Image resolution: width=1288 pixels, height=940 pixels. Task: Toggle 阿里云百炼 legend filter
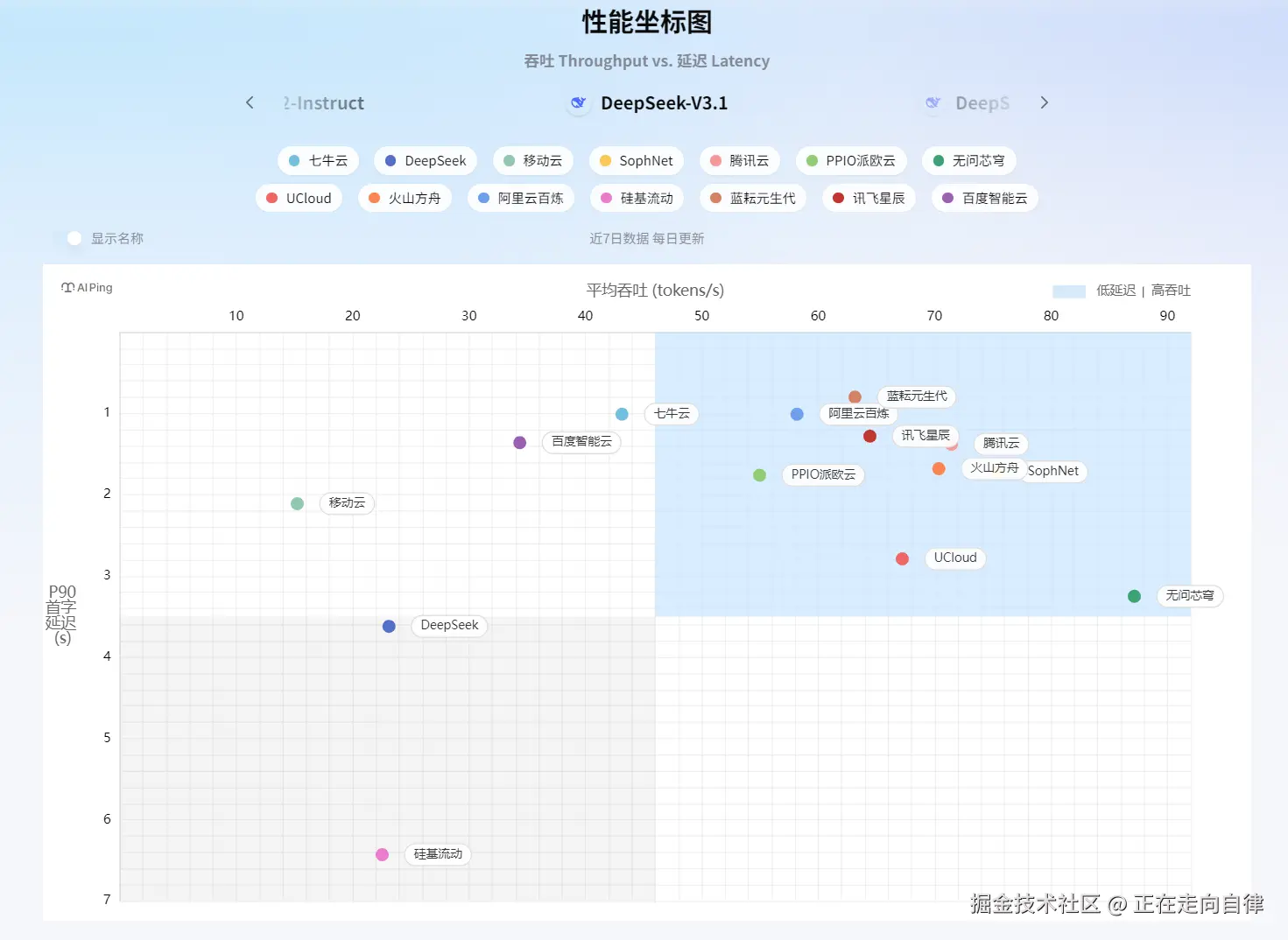(521, 199)
